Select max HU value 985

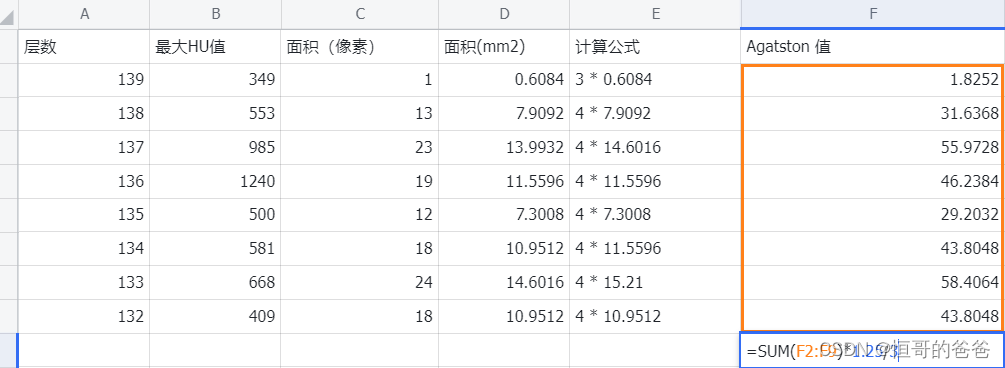pyautogui.click(x=215, y=148)
